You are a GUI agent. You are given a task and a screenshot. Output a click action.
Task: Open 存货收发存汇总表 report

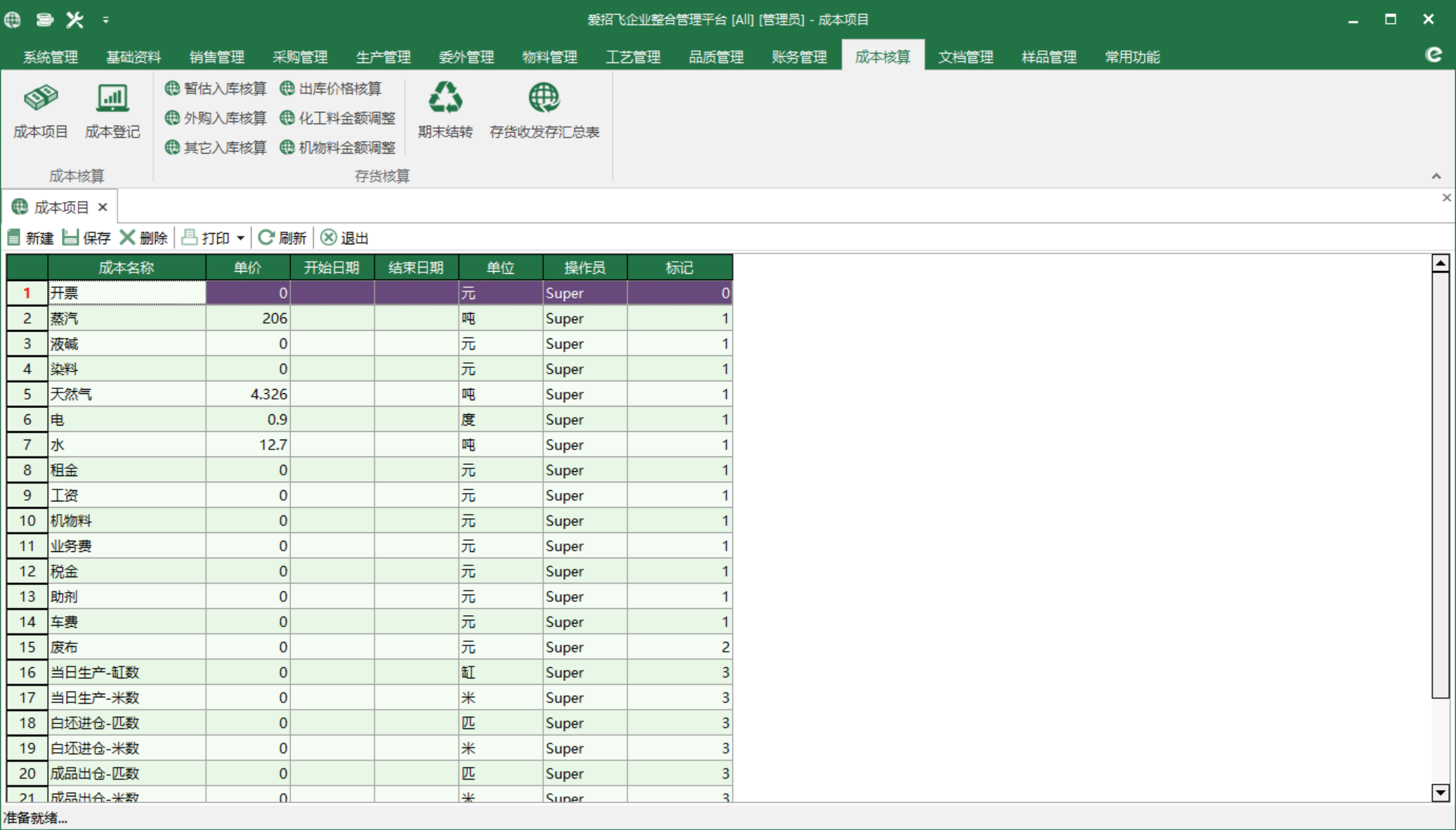point(544,111)
